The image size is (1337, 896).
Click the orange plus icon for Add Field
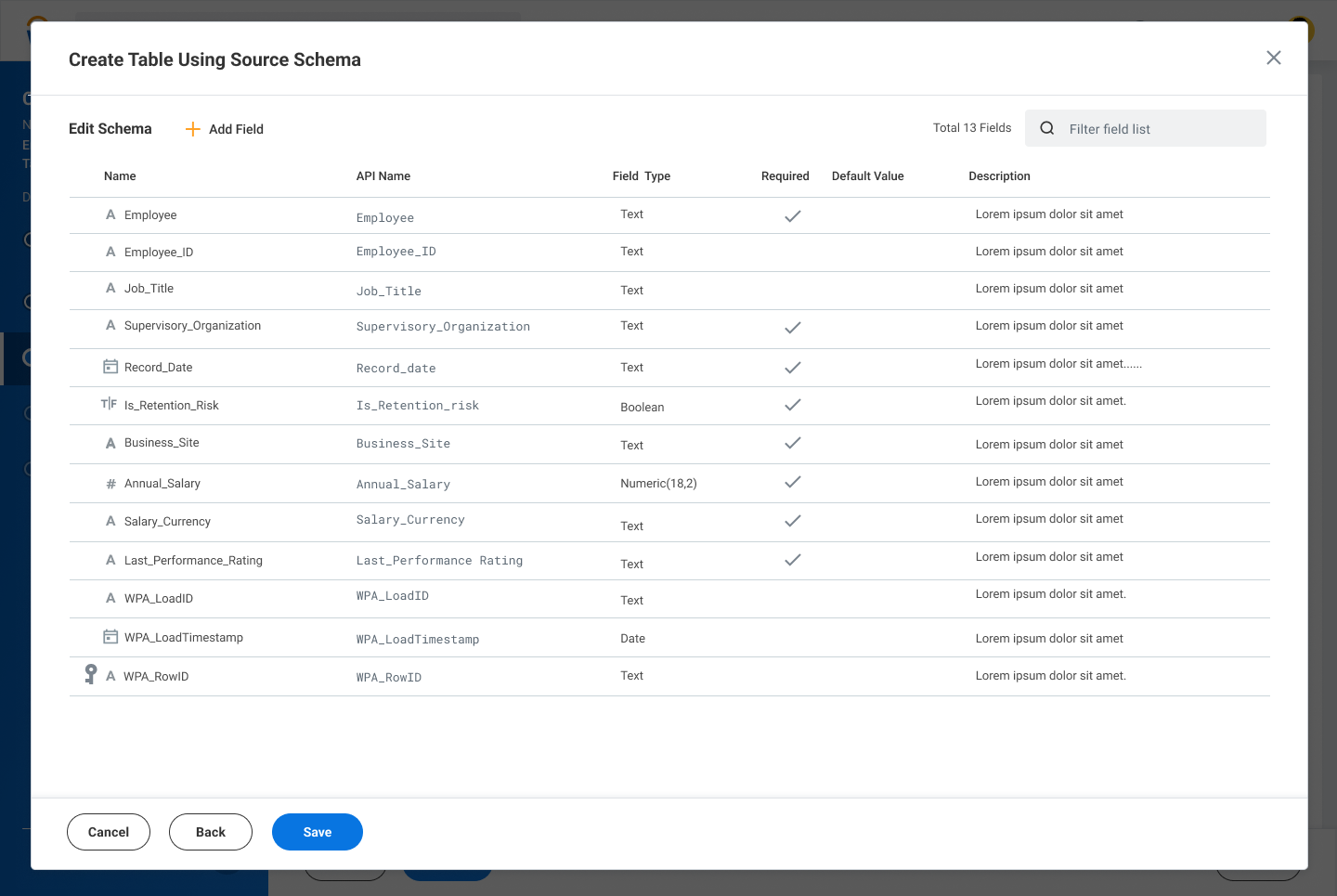[193, 129]
